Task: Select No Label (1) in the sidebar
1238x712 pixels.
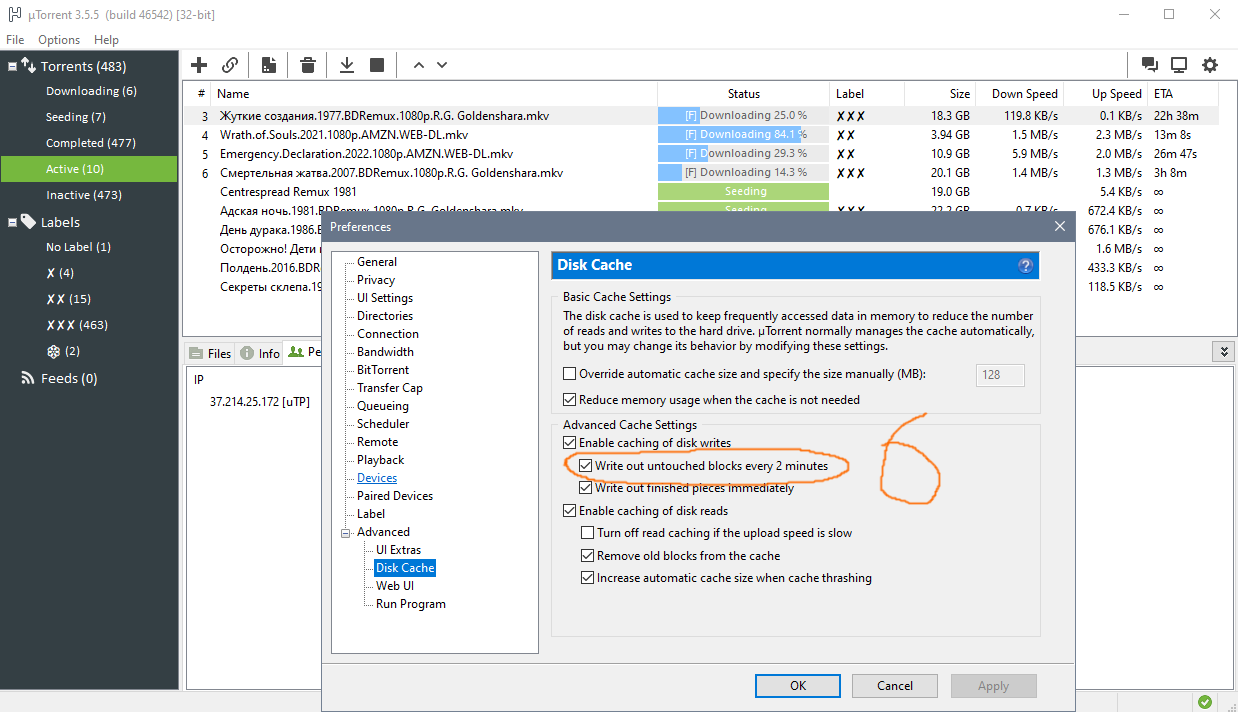Action: click(79, 247)
